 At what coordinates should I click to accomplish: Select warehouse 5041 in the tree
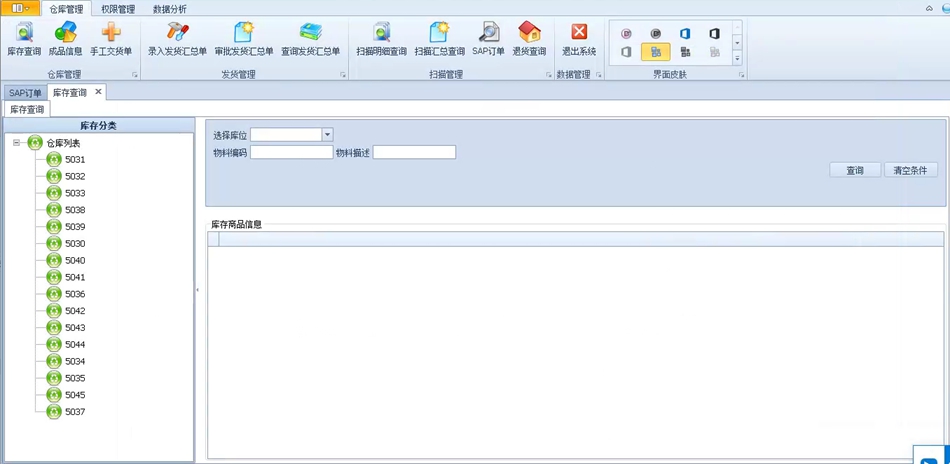tap(75, 277)
